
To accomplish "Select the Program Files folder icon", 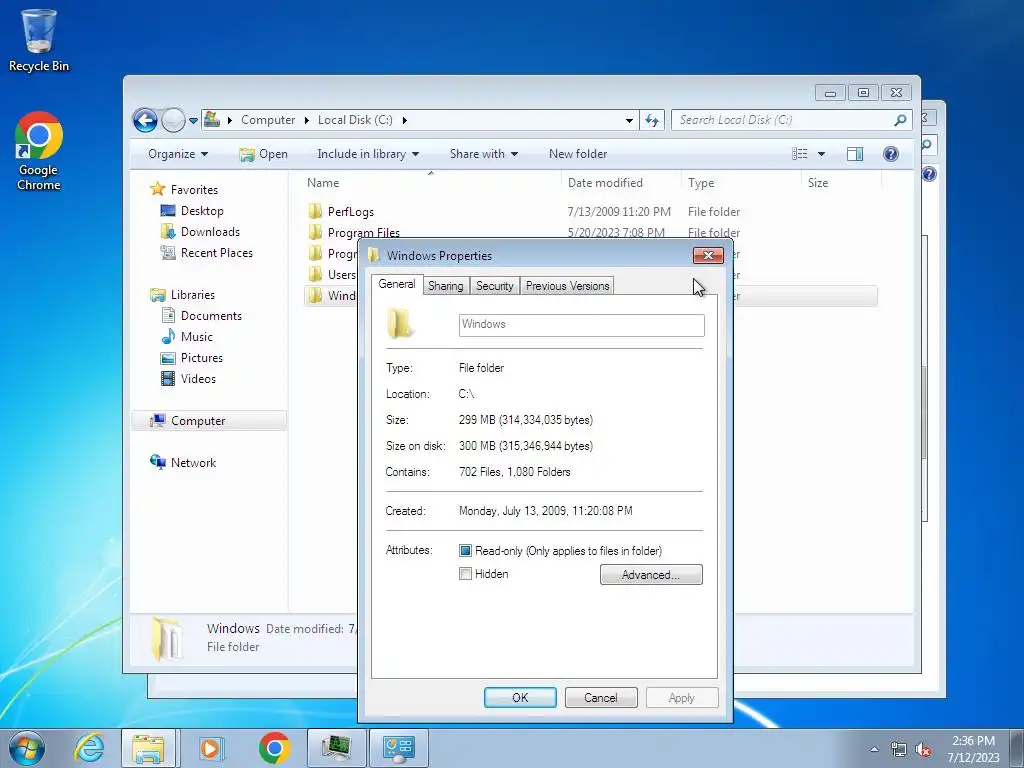I will tap(315, 232).
